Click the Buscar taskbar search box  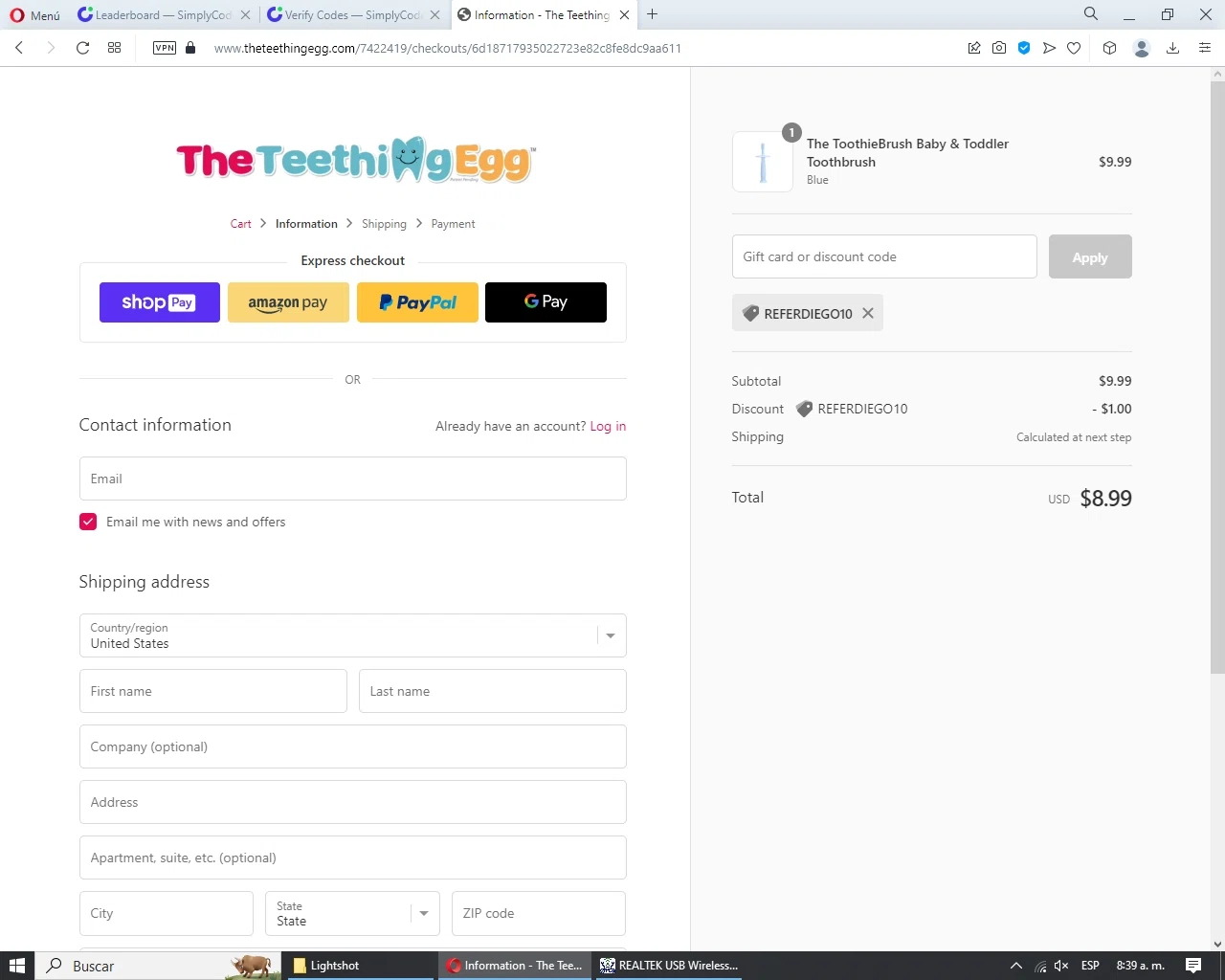tap(160, 966)
